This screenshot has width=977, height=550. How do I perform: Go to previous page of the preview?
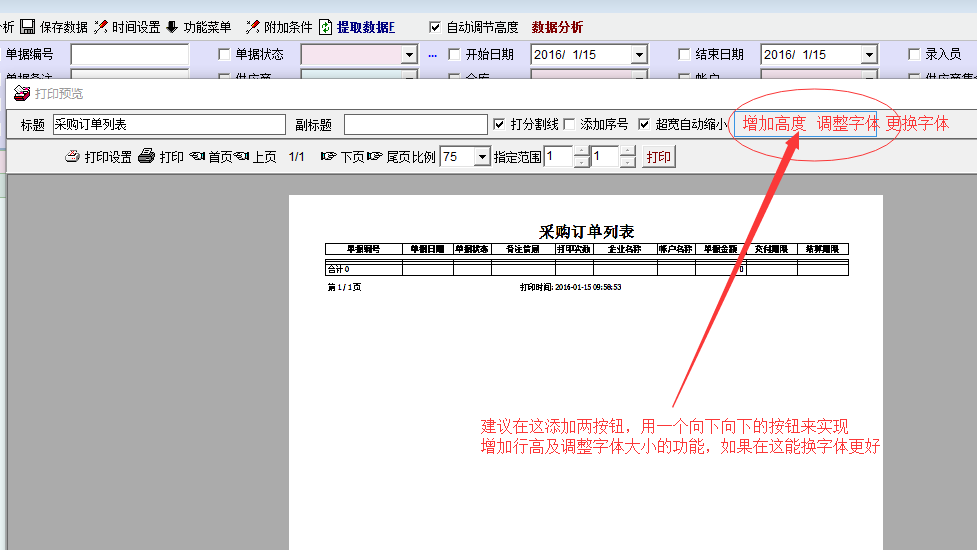click(242, 157)
